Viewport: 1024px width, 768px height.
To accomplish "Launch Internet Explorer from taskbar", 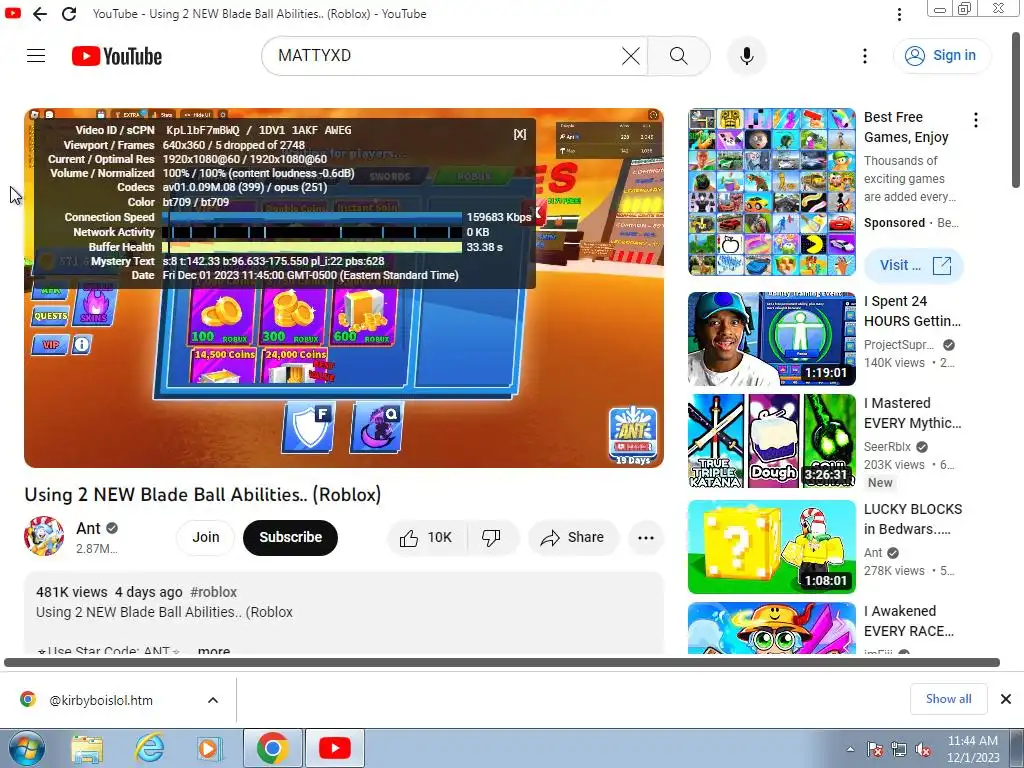I will click(x=149, y=748).
